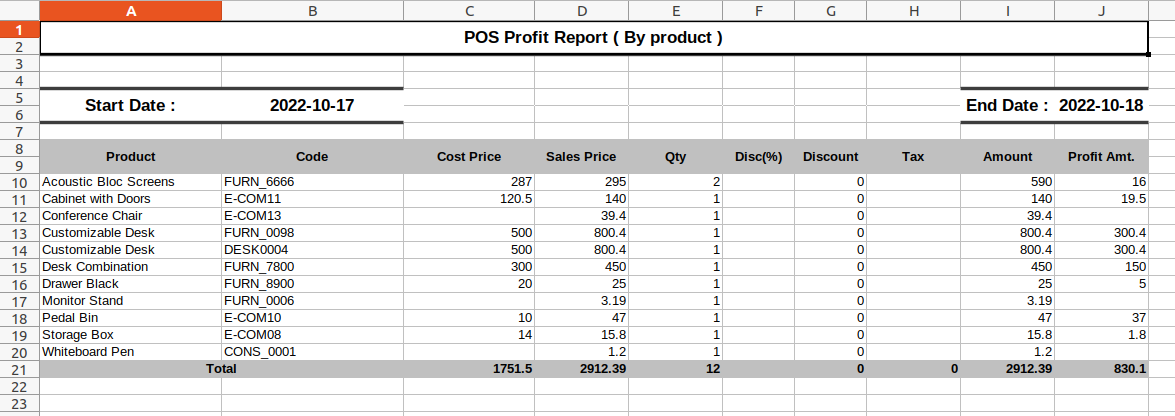This screenshot has height=416, width=1175.
Task: Select the Conference Chair sales price 39.4
Action: pos(582,216)
